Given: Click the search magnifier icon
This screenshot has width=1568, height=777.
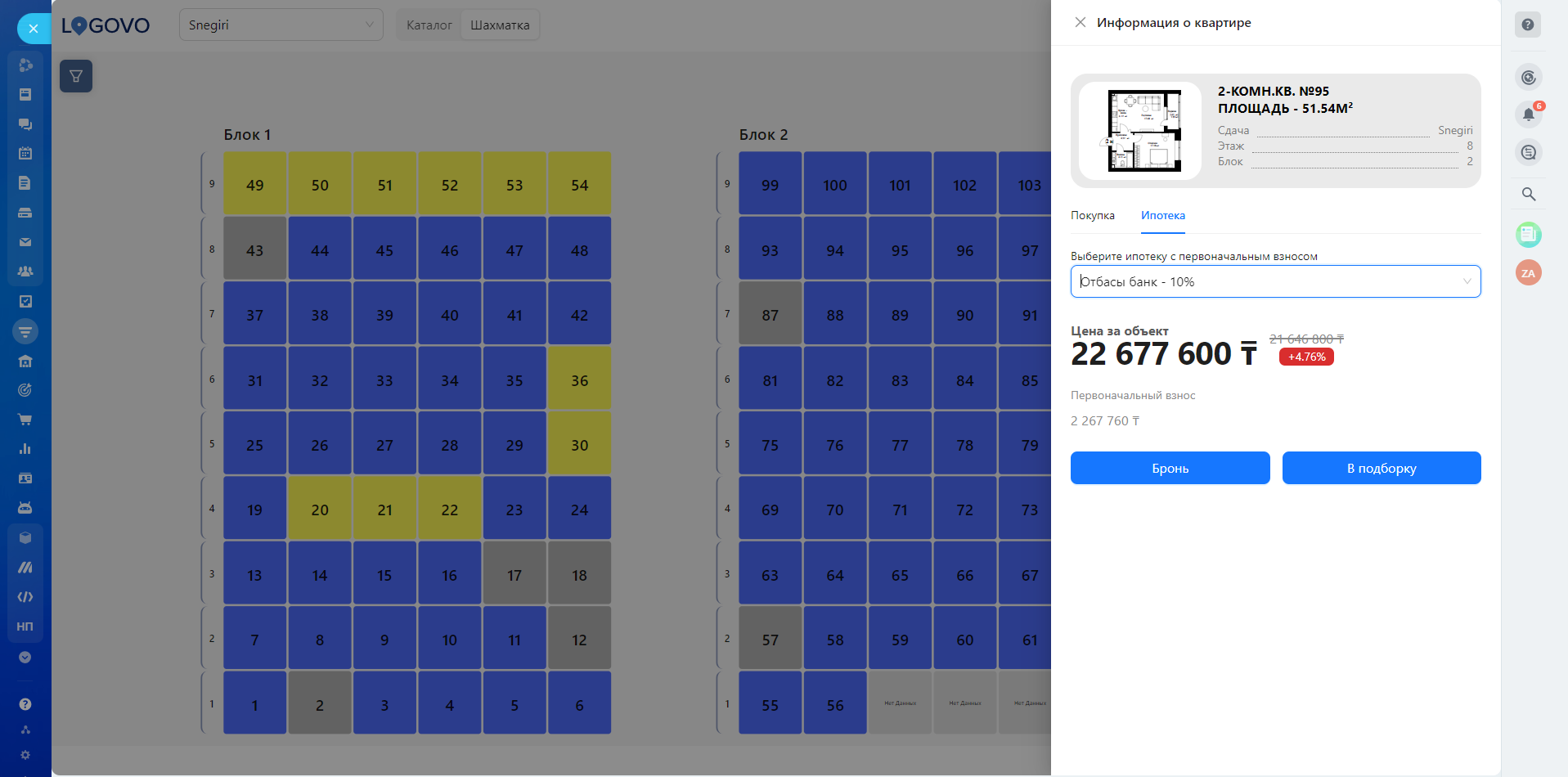Looking at the screenshot, I should (x=1528, y=194).
